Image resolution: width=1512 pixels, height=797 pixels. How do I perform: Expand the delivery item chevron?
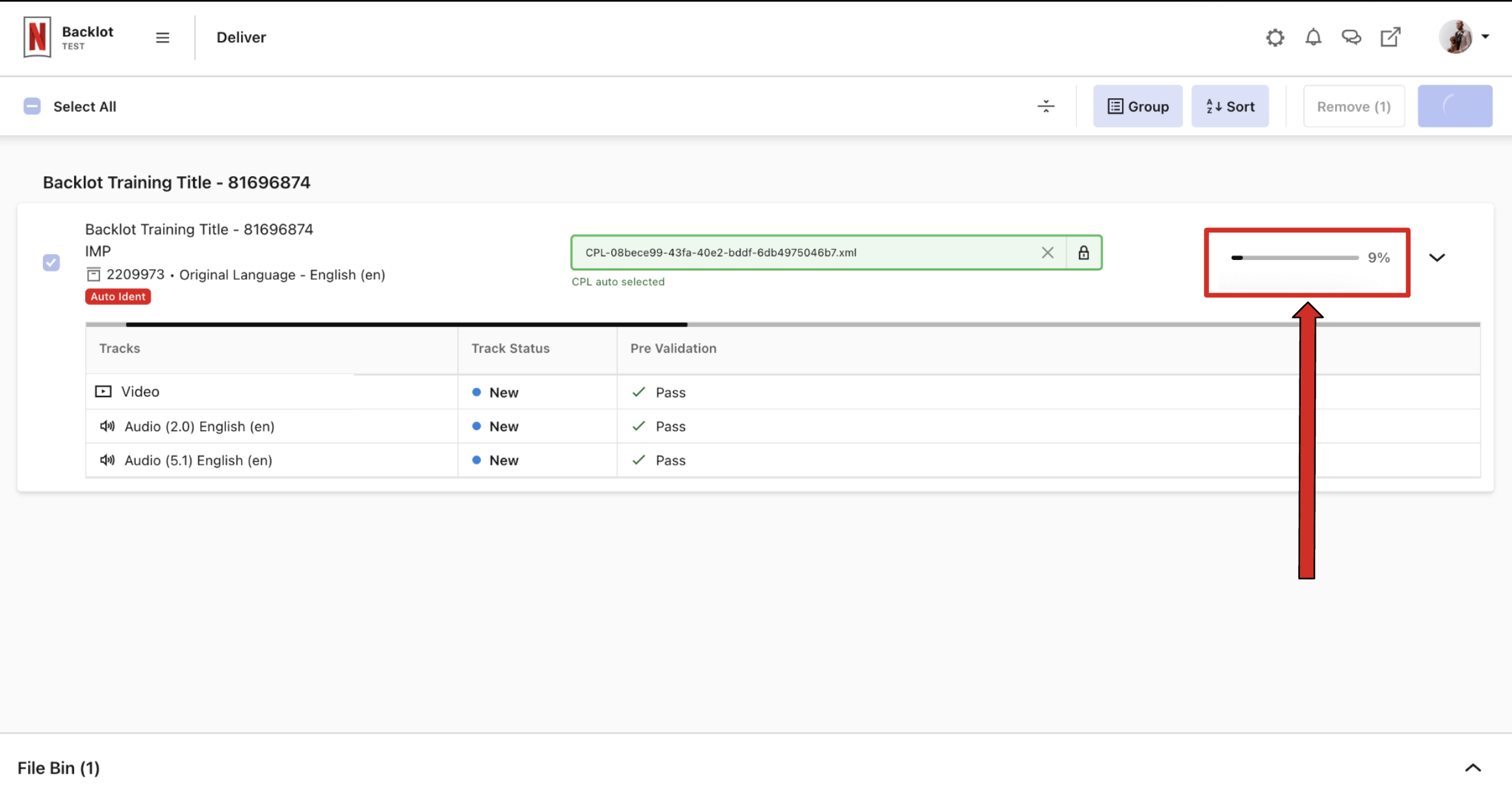coord(1437,258)
